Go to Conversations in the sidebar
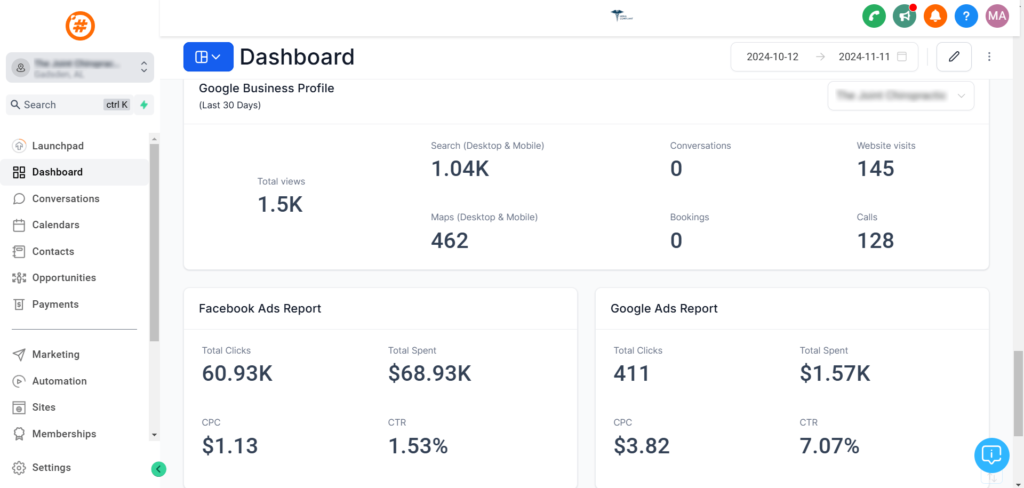1024x488 pixels. pyautogui.click(x=65, y=199)
